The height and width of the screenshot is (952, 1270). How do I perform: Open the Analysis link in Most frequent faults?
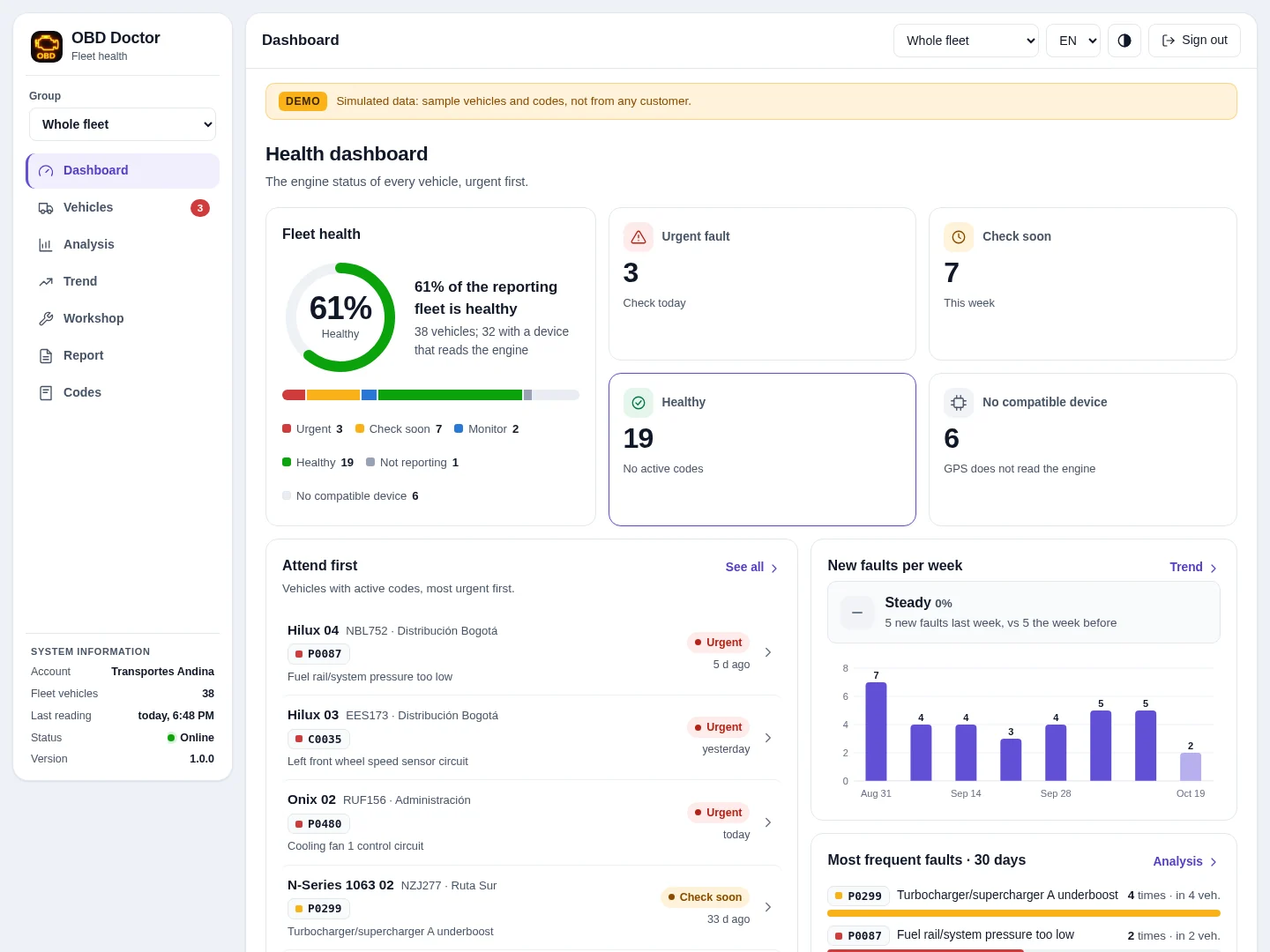click(x=1186, y=862)
